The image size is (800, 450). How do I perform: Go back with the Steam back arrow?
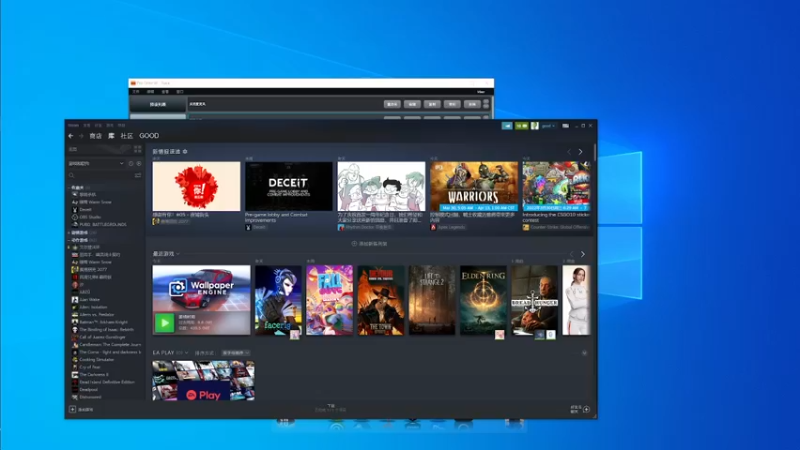coord(71,136)
